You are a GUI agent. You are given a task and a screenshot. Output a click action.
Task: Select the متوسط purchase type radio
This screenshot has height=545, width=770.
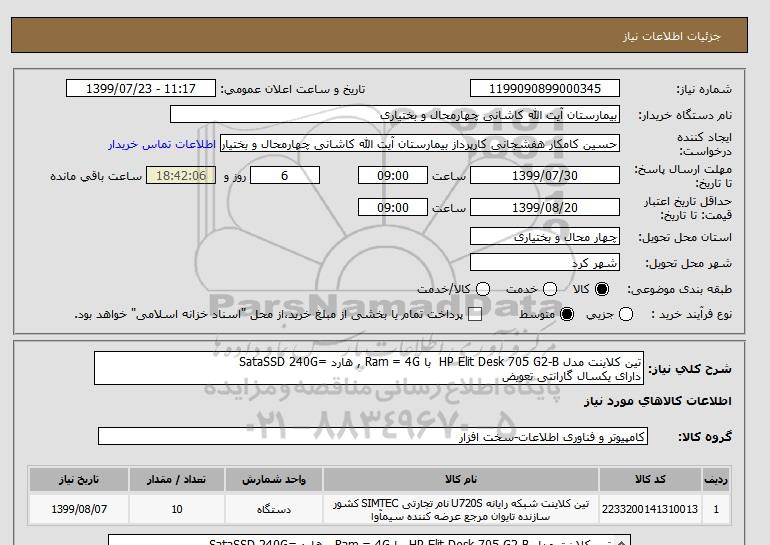click(567, 314)
